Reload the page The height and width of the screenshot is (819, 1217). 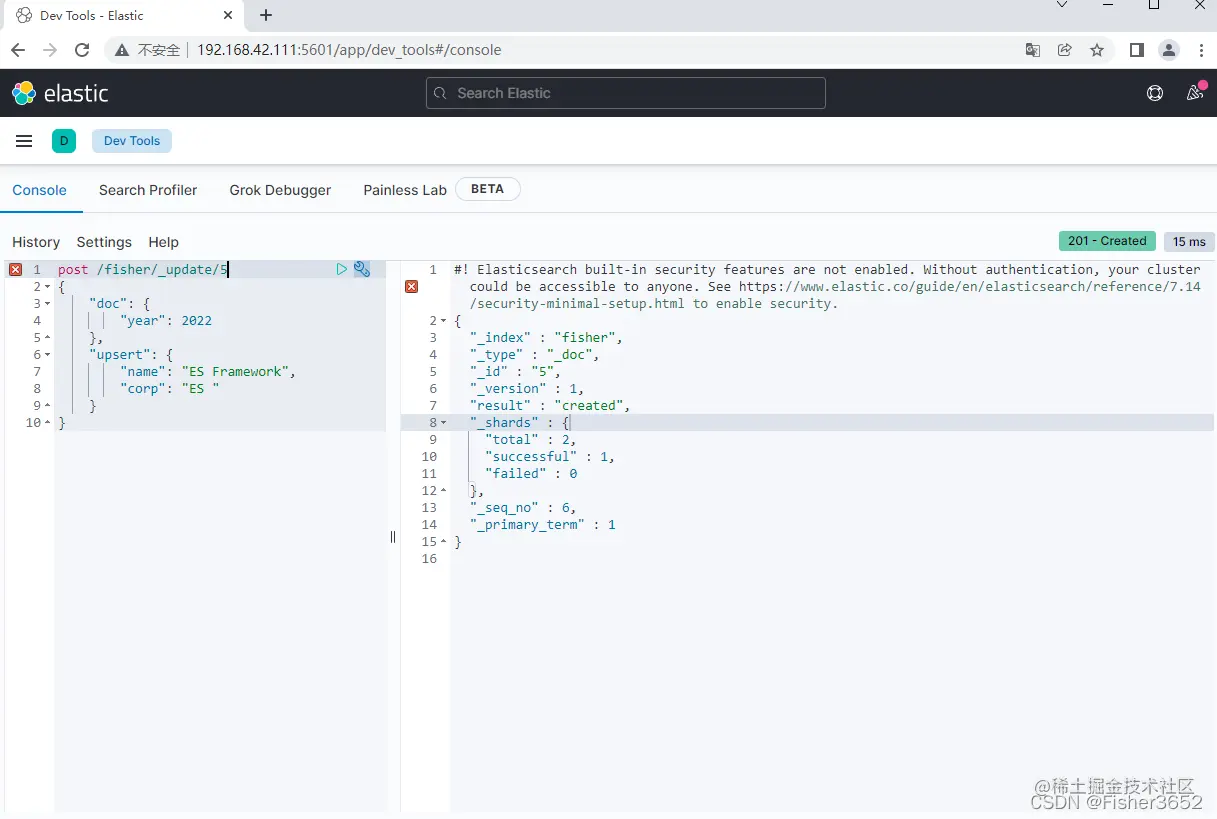(83, 50)
